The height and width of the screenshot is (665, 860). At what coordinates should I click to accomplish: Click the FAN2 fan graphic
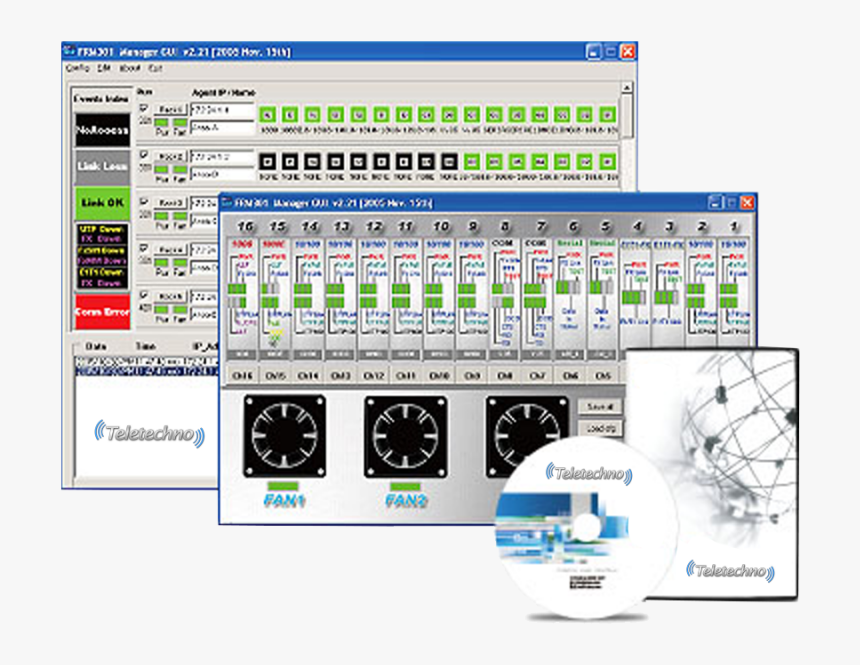pyautogui.click(x=405, y=437)
